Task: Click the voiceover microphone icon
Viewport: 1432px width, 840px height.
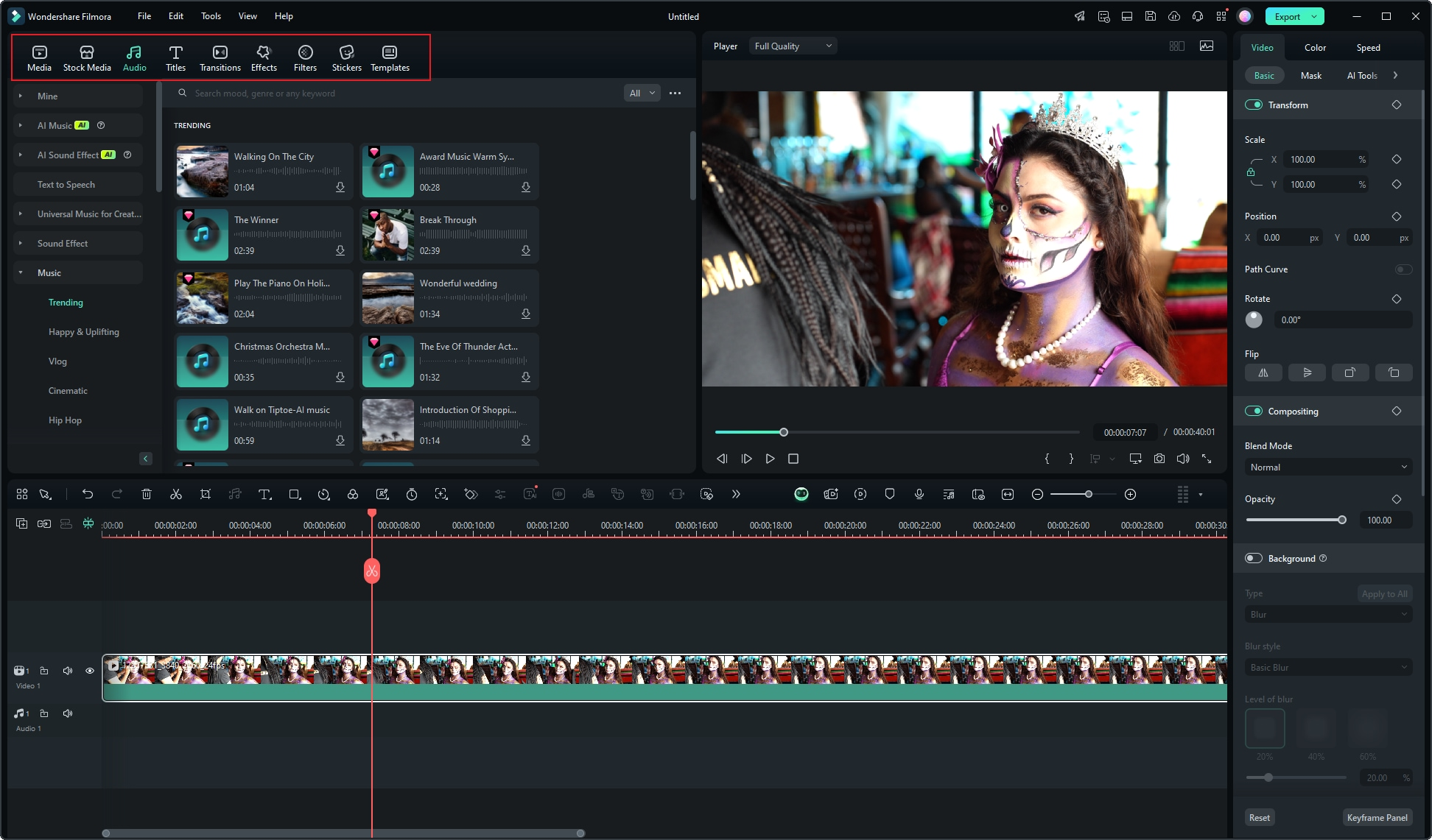Action: point(919,494)
